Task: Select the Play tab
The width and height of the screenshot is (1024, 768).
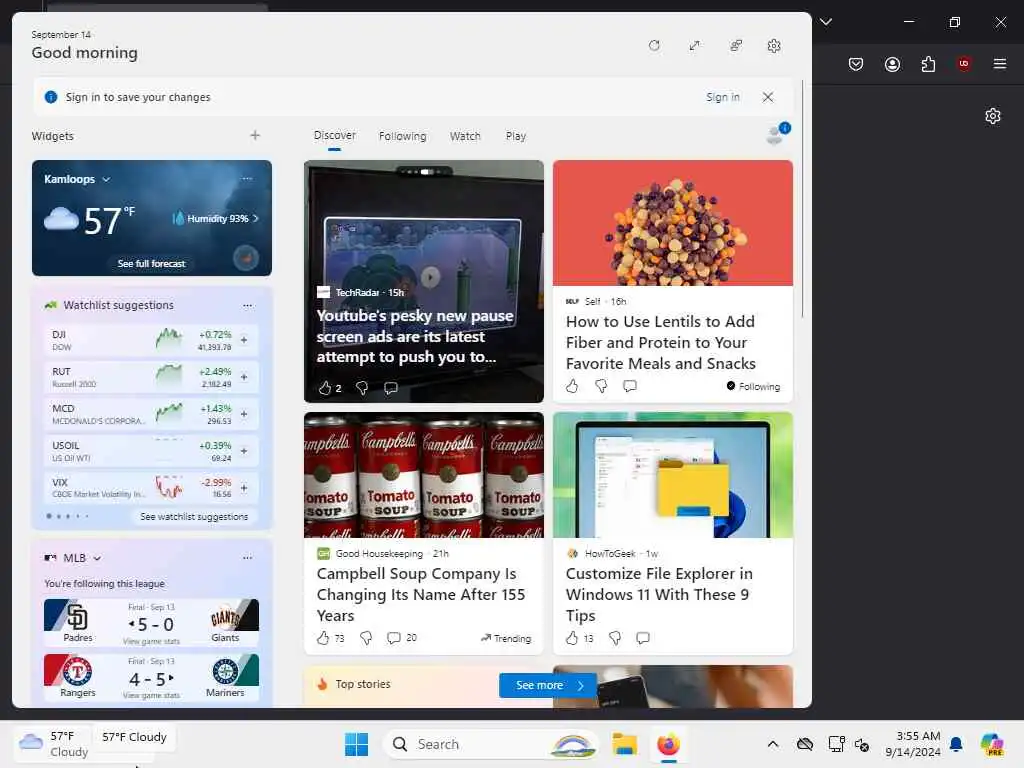Action: point(516,136)
